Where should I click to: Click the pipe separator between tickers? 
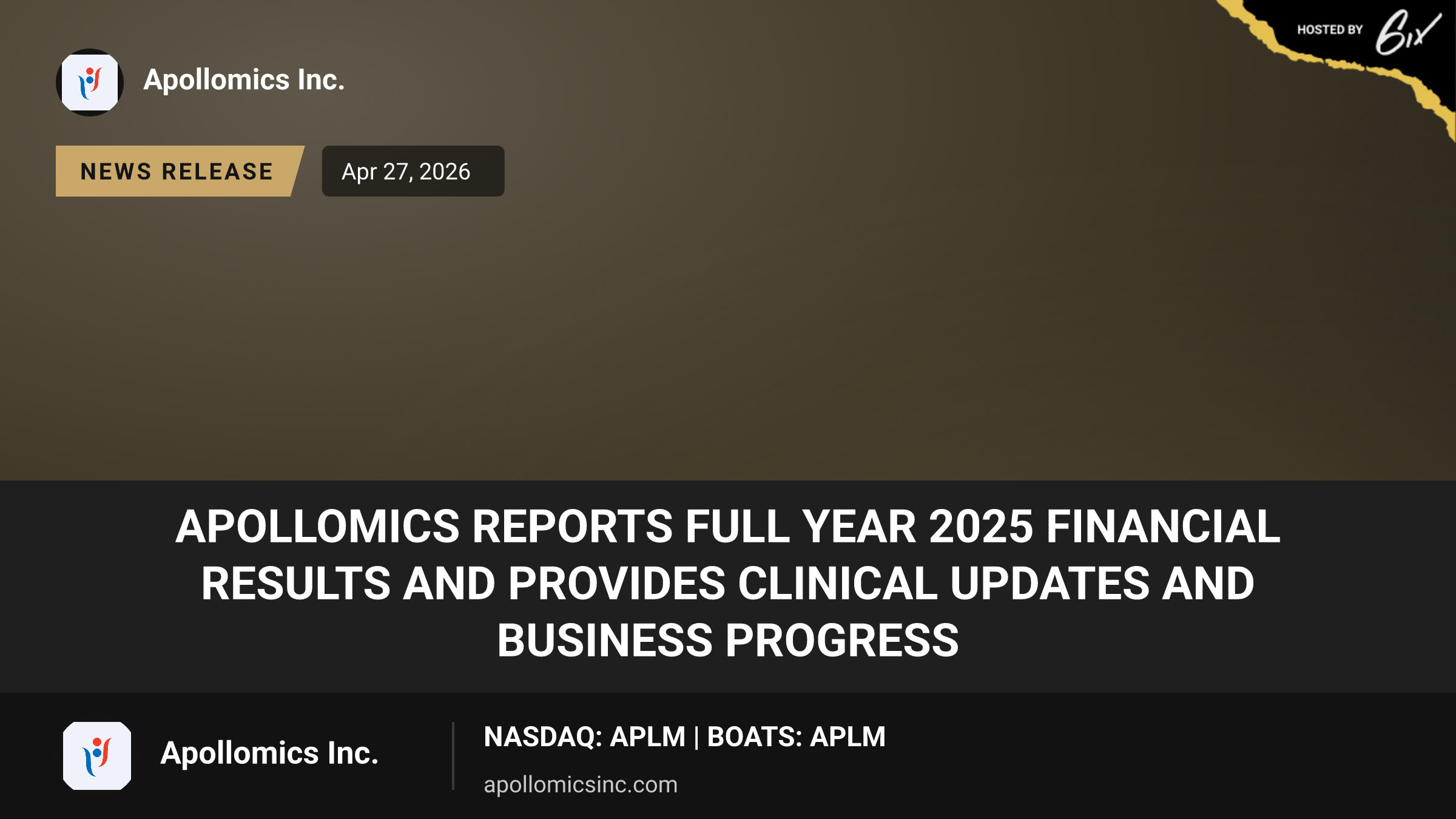pyautogui.click(x=696, y=737)
